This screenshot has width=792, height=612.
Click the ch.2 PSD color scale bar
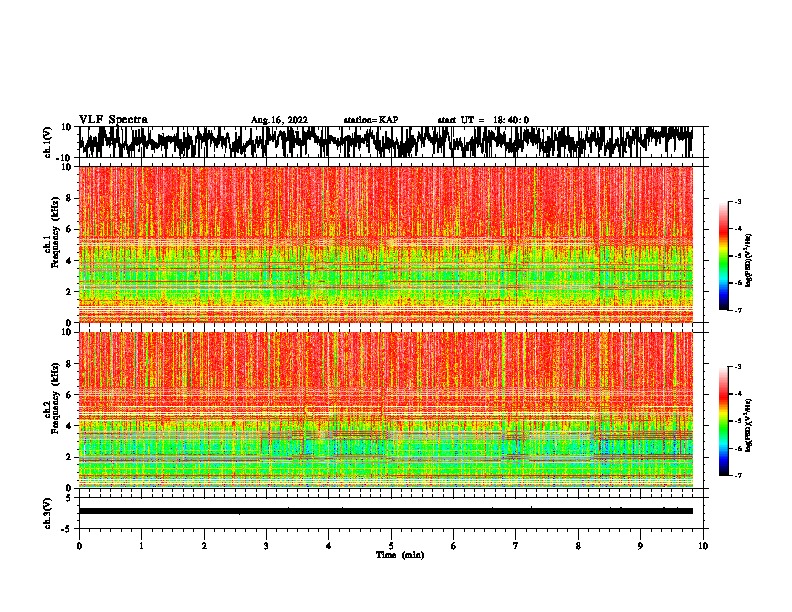pos(724,421)
